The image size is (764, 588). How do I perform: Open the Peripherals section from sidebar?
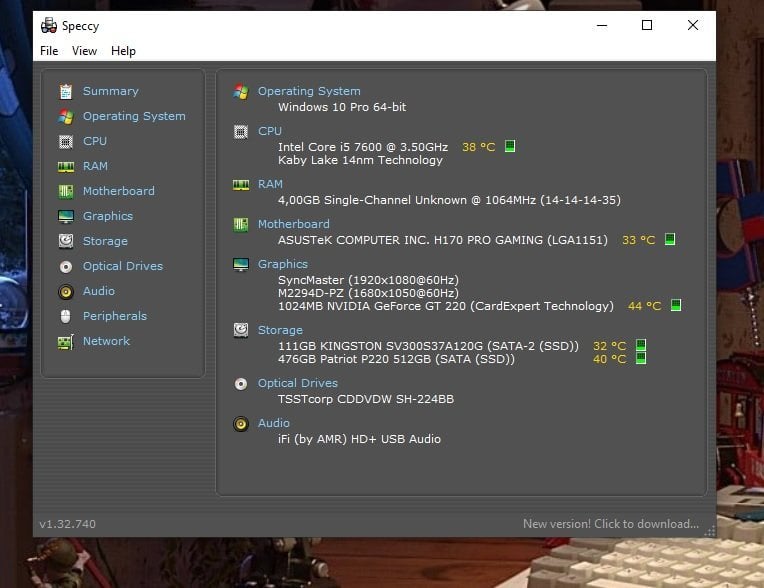(115, 316)
